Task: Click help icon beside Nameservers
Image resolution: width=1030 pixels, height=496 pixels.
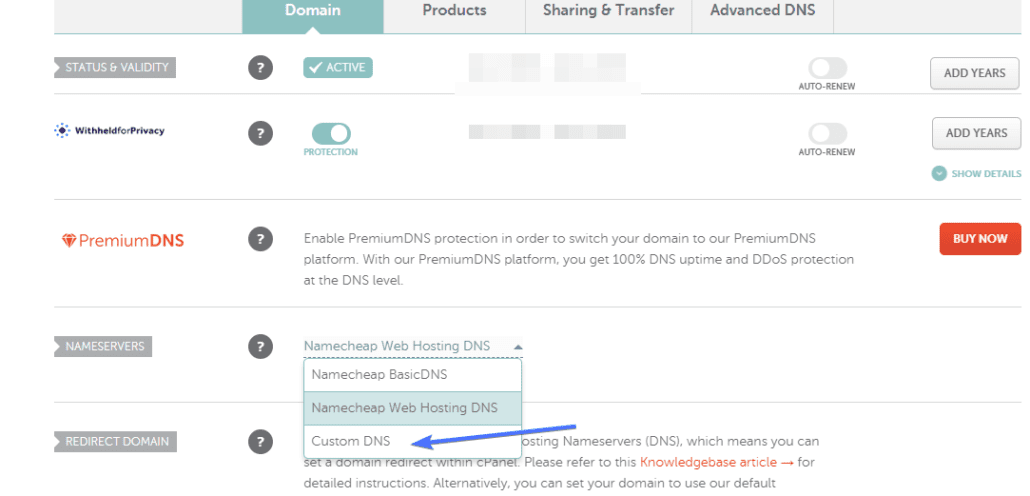Action: pyautogui.click(x=260, y=347)
